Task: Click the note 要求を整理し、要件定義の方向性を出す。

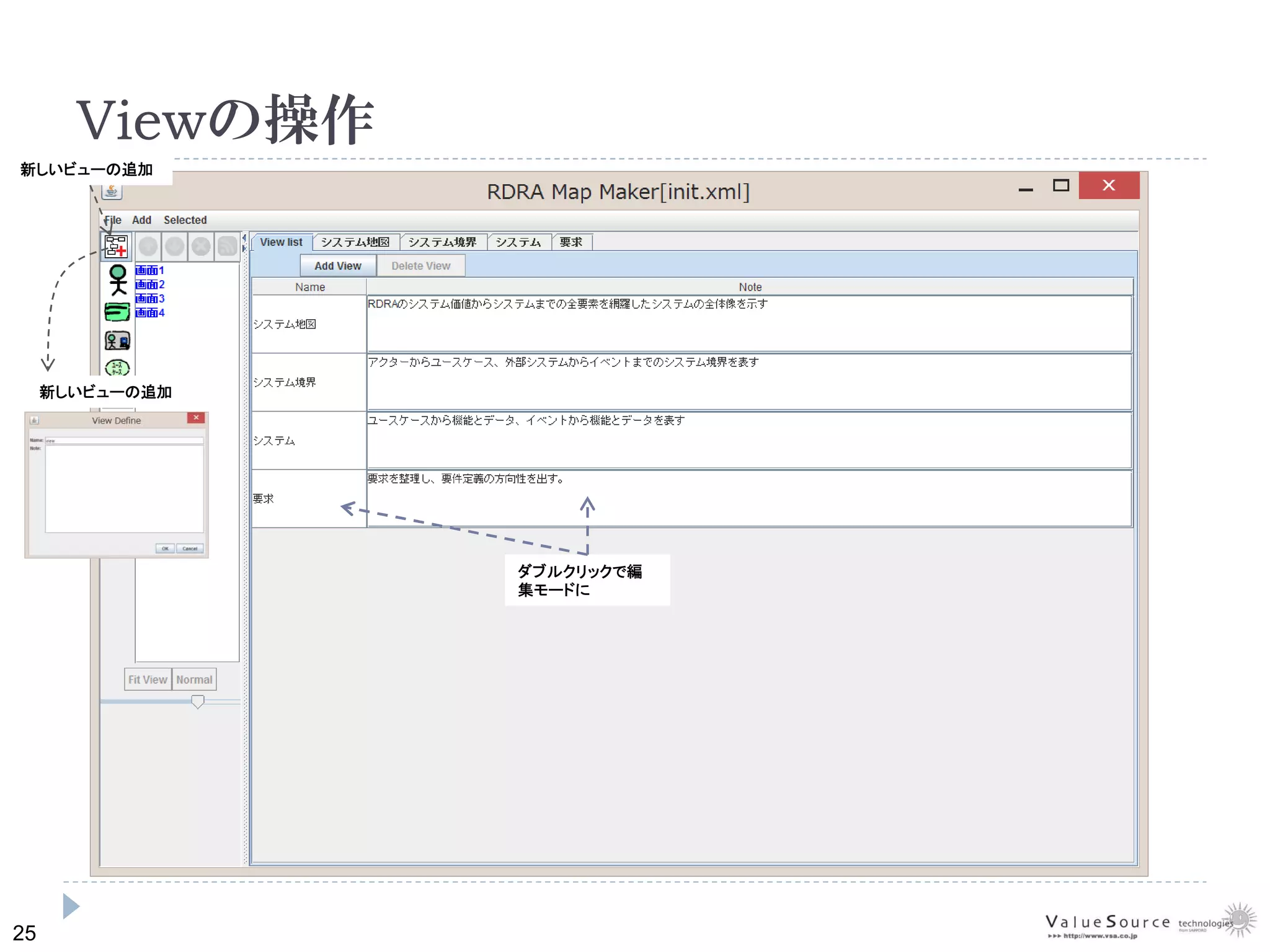Action: tap(750, 499)
